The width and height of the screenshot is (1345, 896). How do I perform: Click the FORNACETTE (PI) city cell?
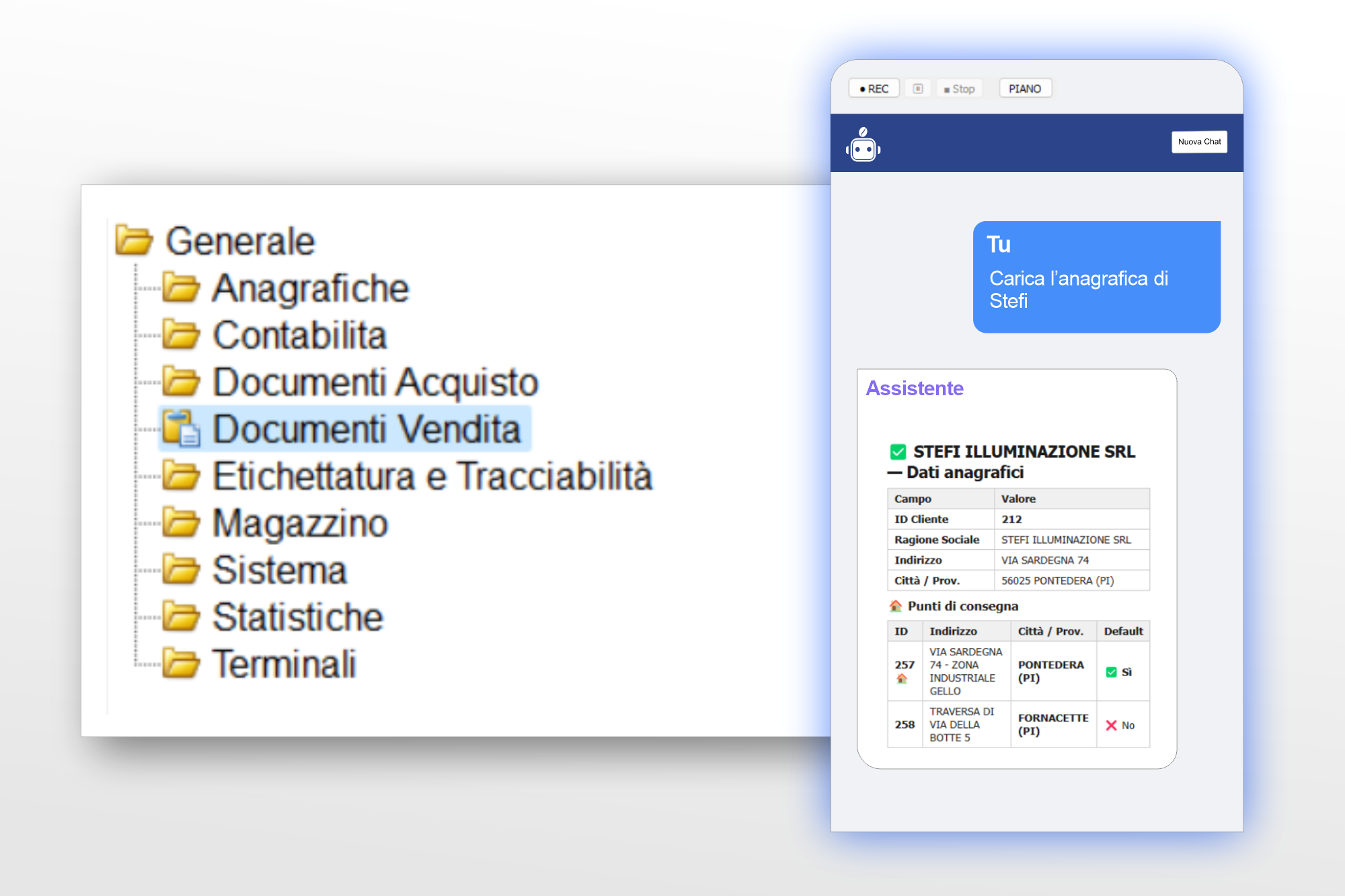click(x=1053, y=725)
